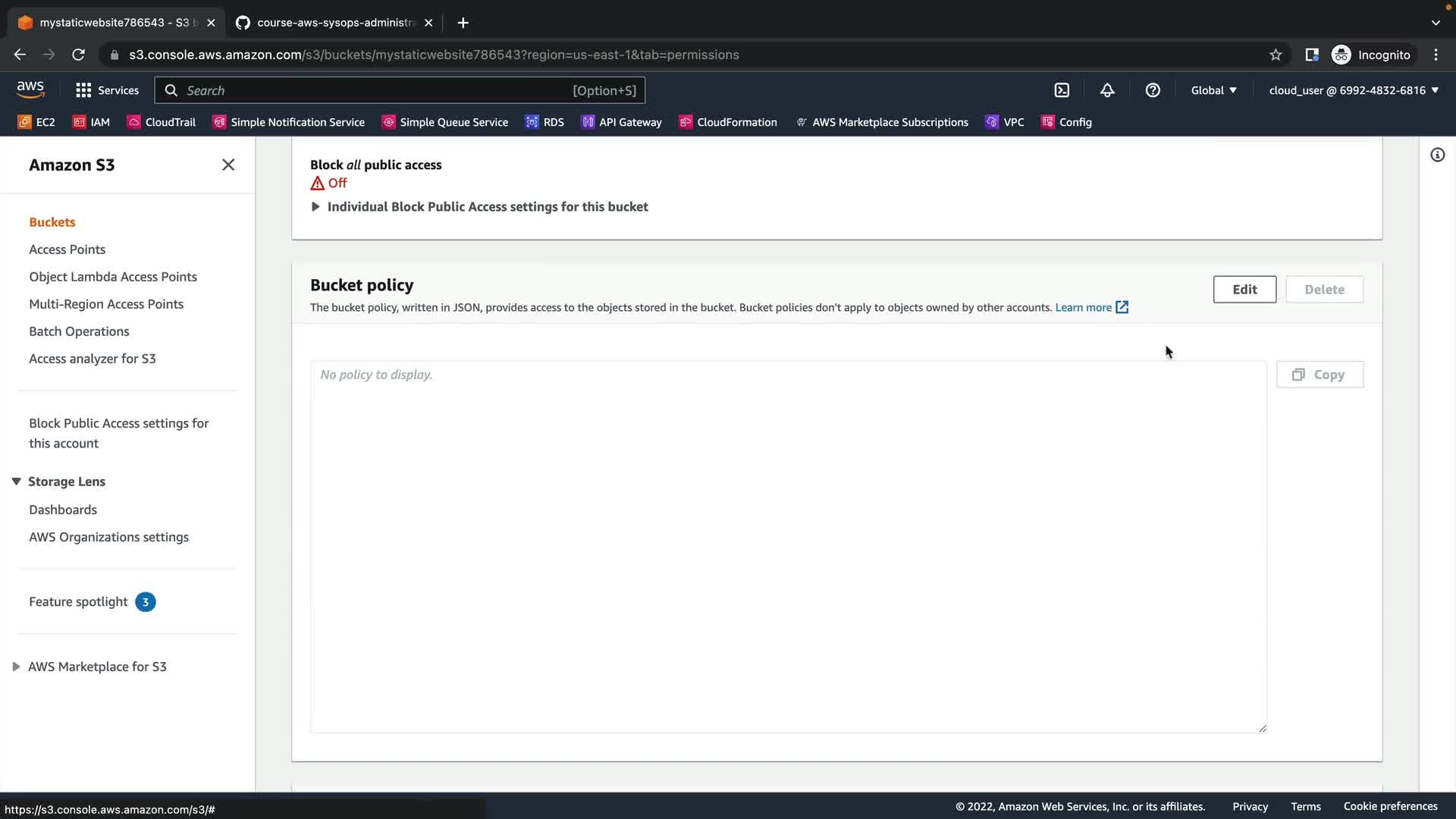Image resolution: width=1456 pixels, height=819 pixels.
Task: Bookmark page with the star icon
Action: pos(1276,55)
